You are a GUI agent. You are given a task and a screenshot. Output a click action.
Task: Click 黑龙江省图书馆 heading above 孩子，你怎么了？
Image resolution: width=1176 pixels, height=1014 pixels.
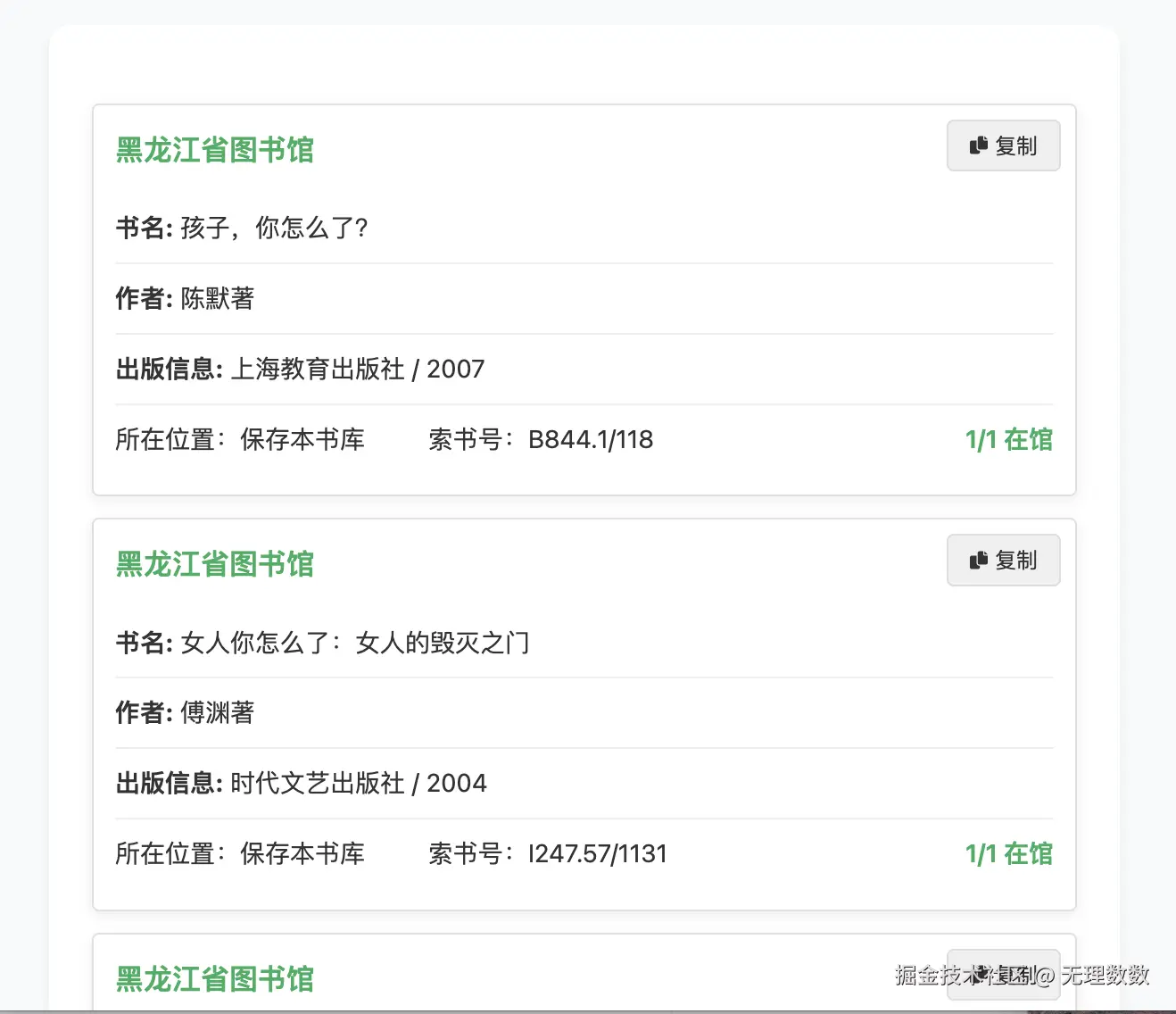pyautogui.click(x=215, y=150)
